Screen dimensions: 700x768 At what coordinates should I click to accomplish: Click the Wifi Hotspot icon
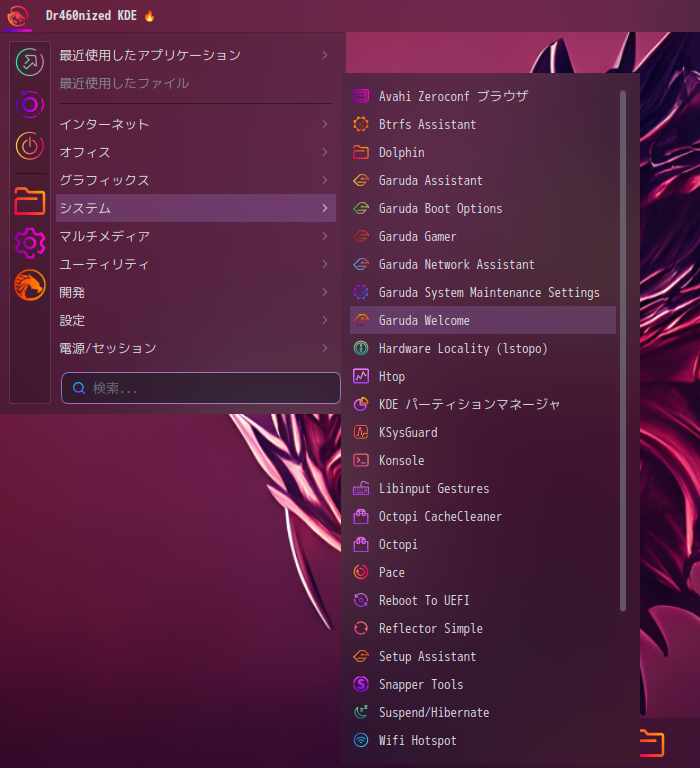[x=361, y=740]
